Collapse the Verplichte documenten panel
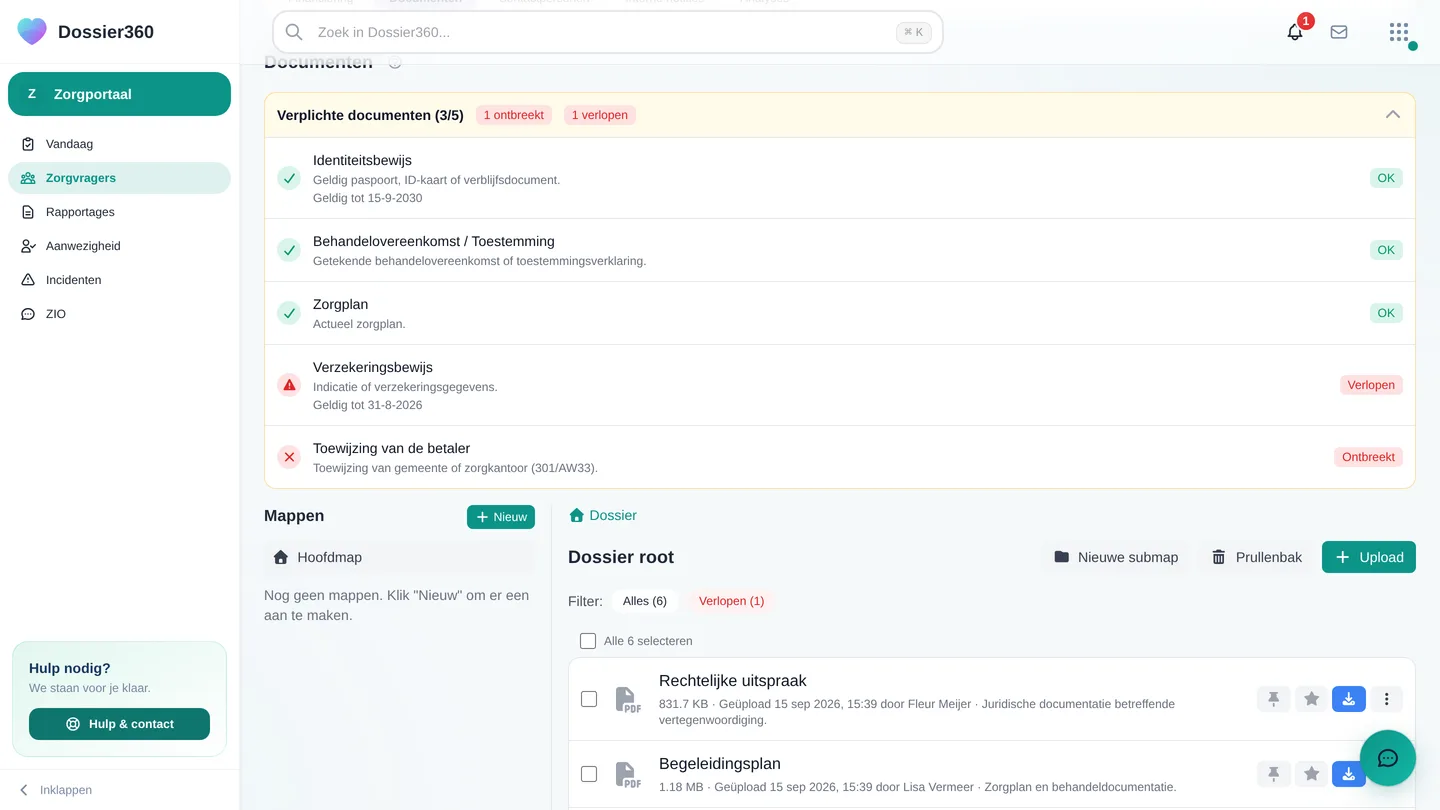1440x810 pixels. pos(1393,115)
